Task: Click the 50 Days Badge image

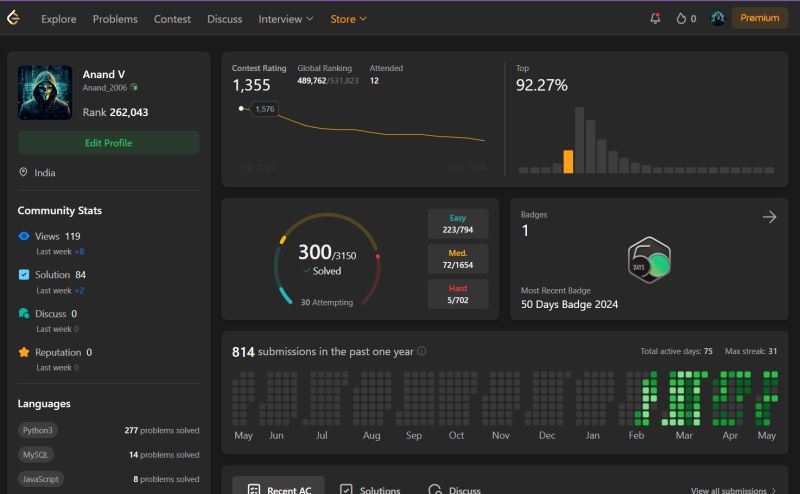Action: (649, 260)
